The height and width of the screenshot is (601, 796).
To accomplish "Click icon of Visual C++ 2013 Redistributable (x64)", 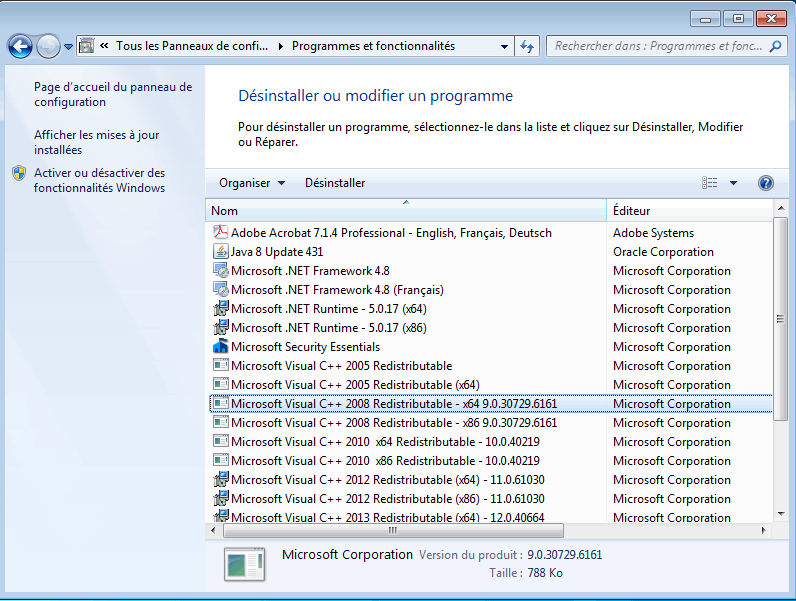I will (x=220, y=517).
